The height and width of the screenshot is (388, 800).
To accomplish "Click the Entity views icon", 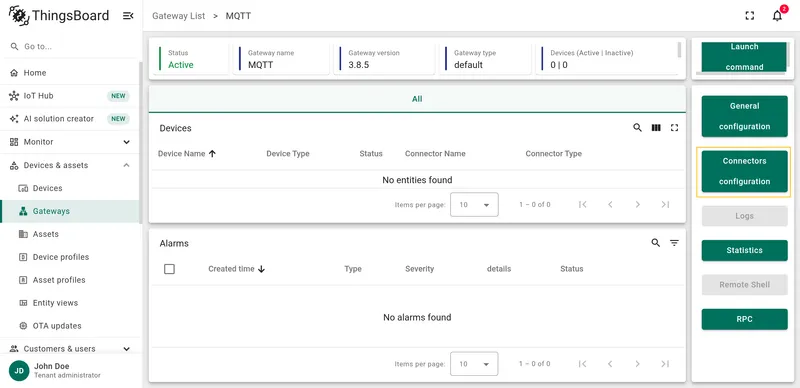I will click(23, 303).
